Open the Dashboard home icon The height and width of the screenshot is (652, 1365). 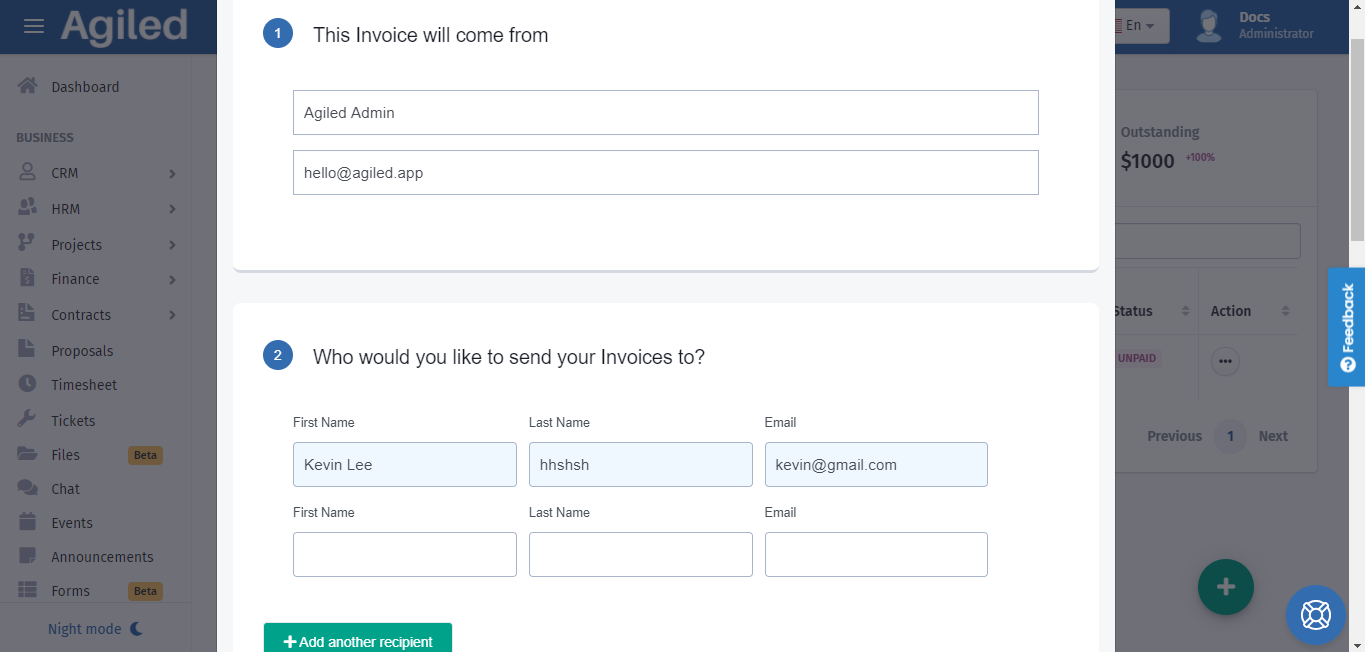pos(27,86)
